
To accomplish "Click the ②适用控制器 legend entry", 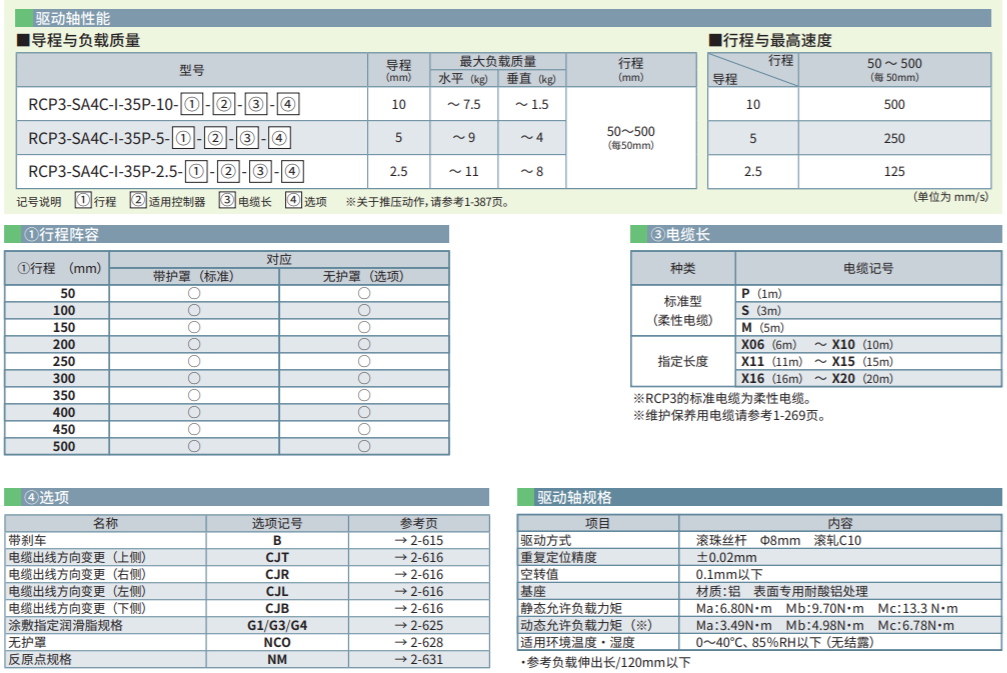I will click(168, 201).
